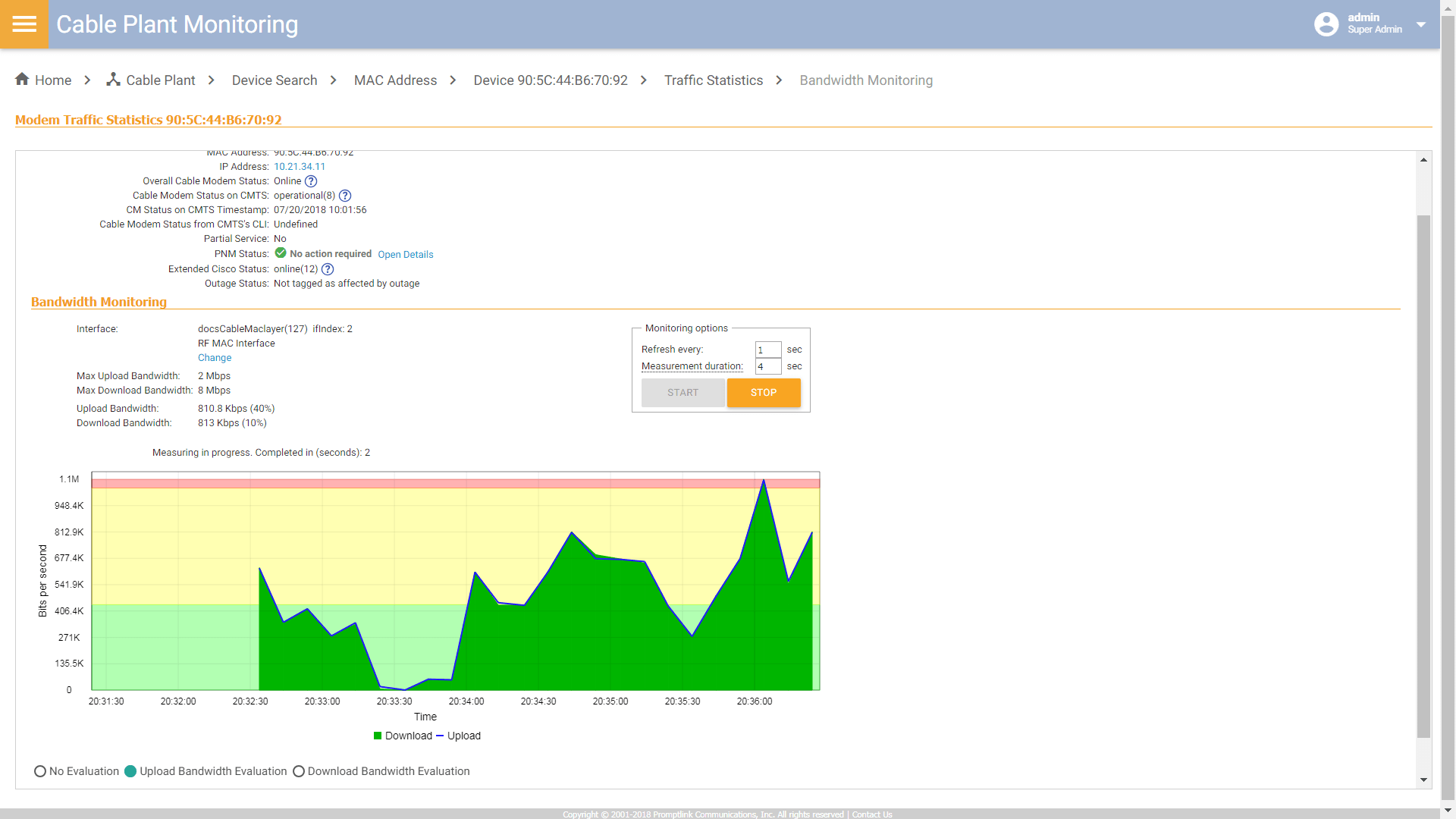Click chevron after Device 90:5C:44:B6:70:92 breadcrumb
This screenshot has width=1456, height=819.
pos(644,80)
